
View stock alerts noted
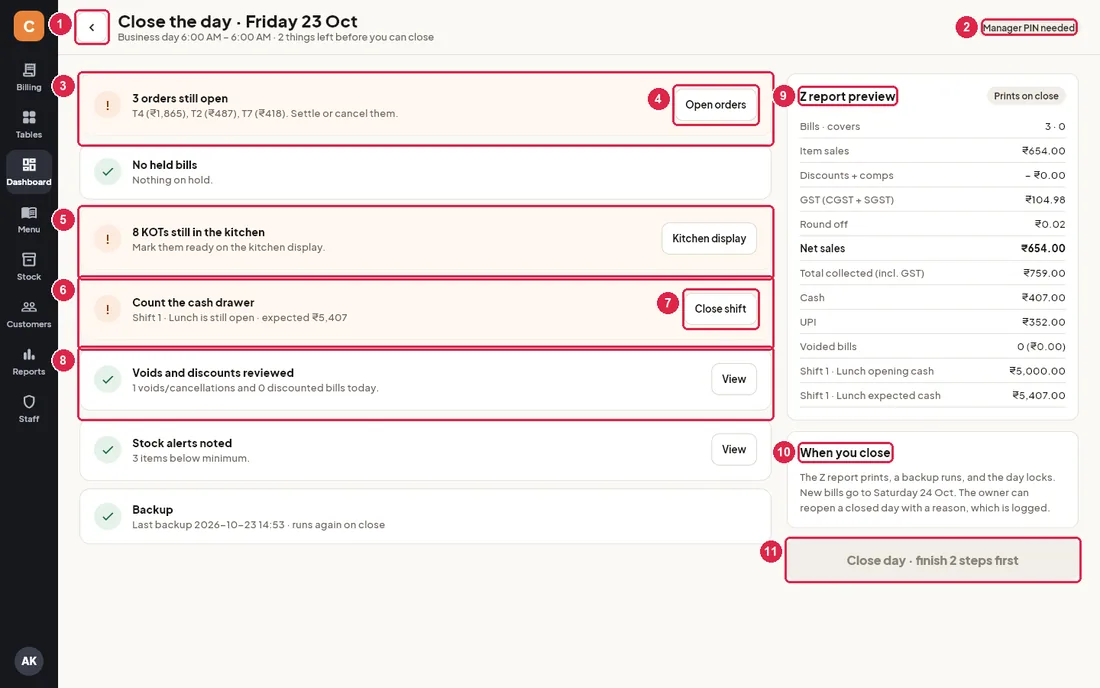(x=734, y=449)
